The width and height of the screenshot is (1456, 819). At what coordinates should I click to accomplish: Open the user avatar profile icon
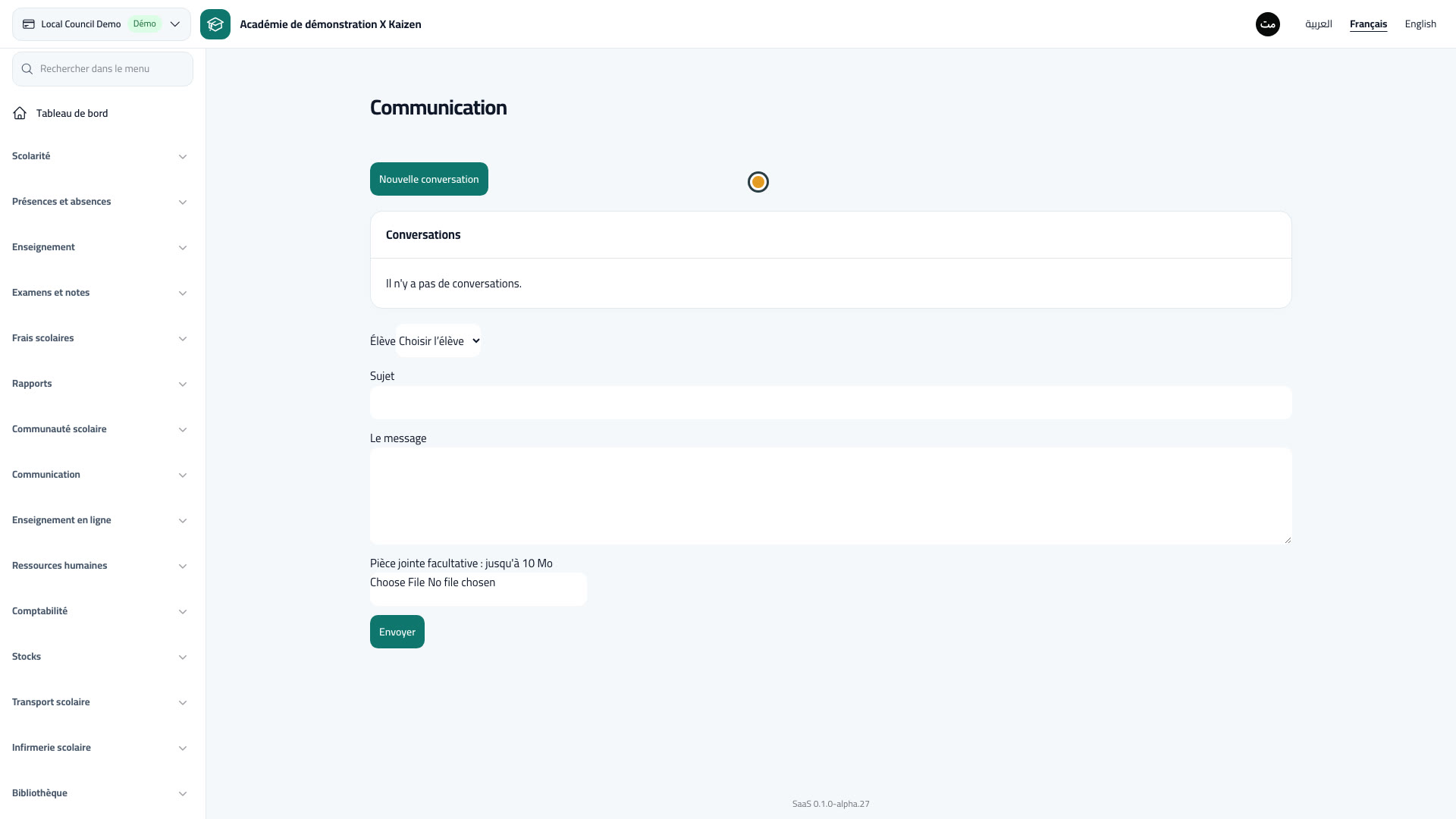click(1268, 24)
